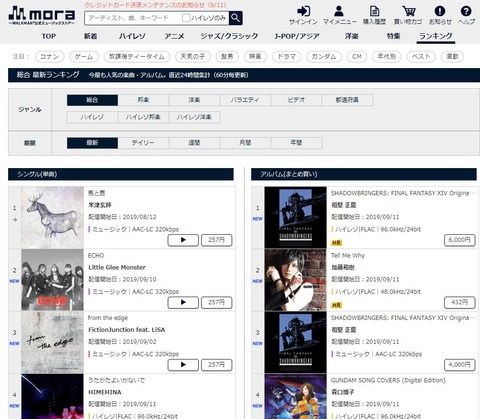The width and height of the screenshot is (480, 419).
Task: Select the コナン topic tag
Action: 49,56
